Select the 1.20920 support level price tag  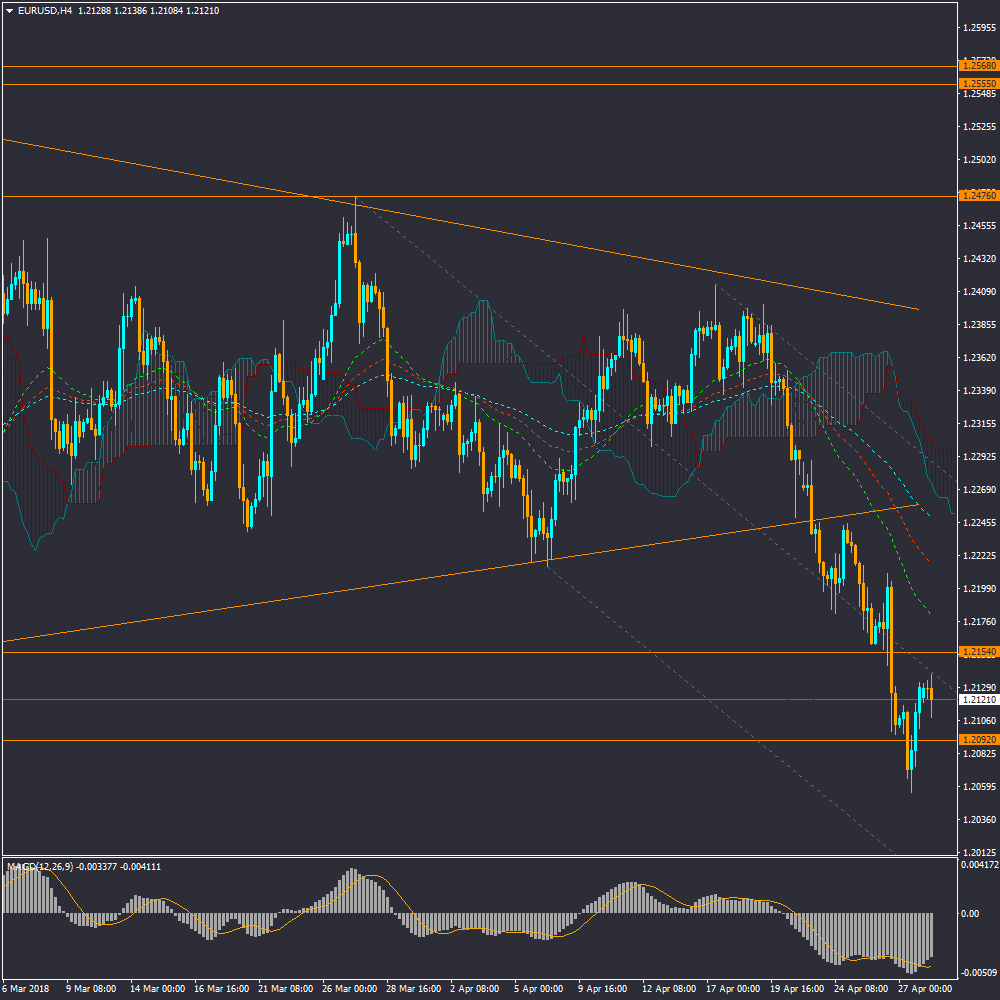click(x=975, y=740)
